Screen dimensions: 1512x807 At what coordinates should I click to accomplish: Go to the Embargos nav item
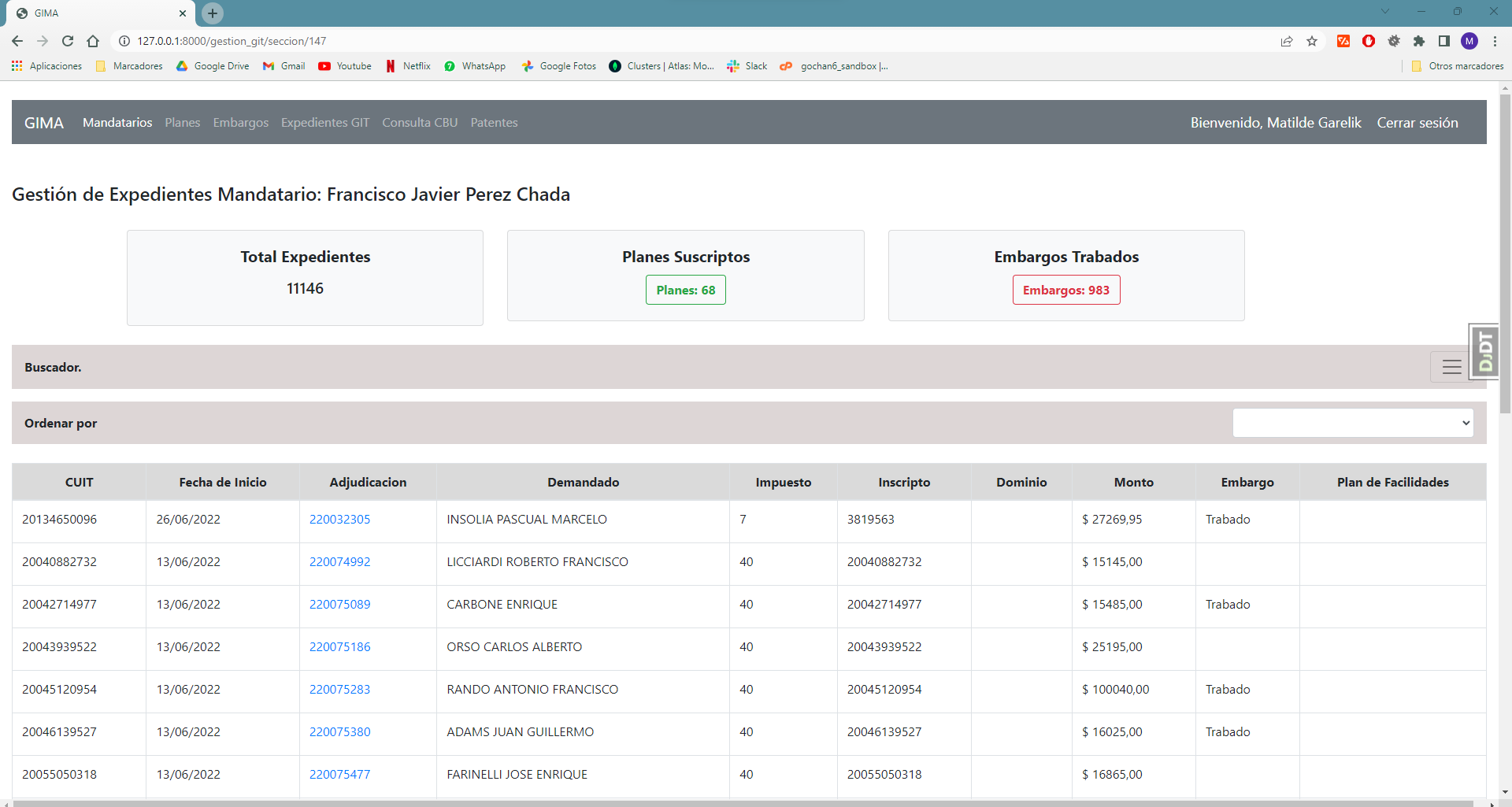coord(240,122)
